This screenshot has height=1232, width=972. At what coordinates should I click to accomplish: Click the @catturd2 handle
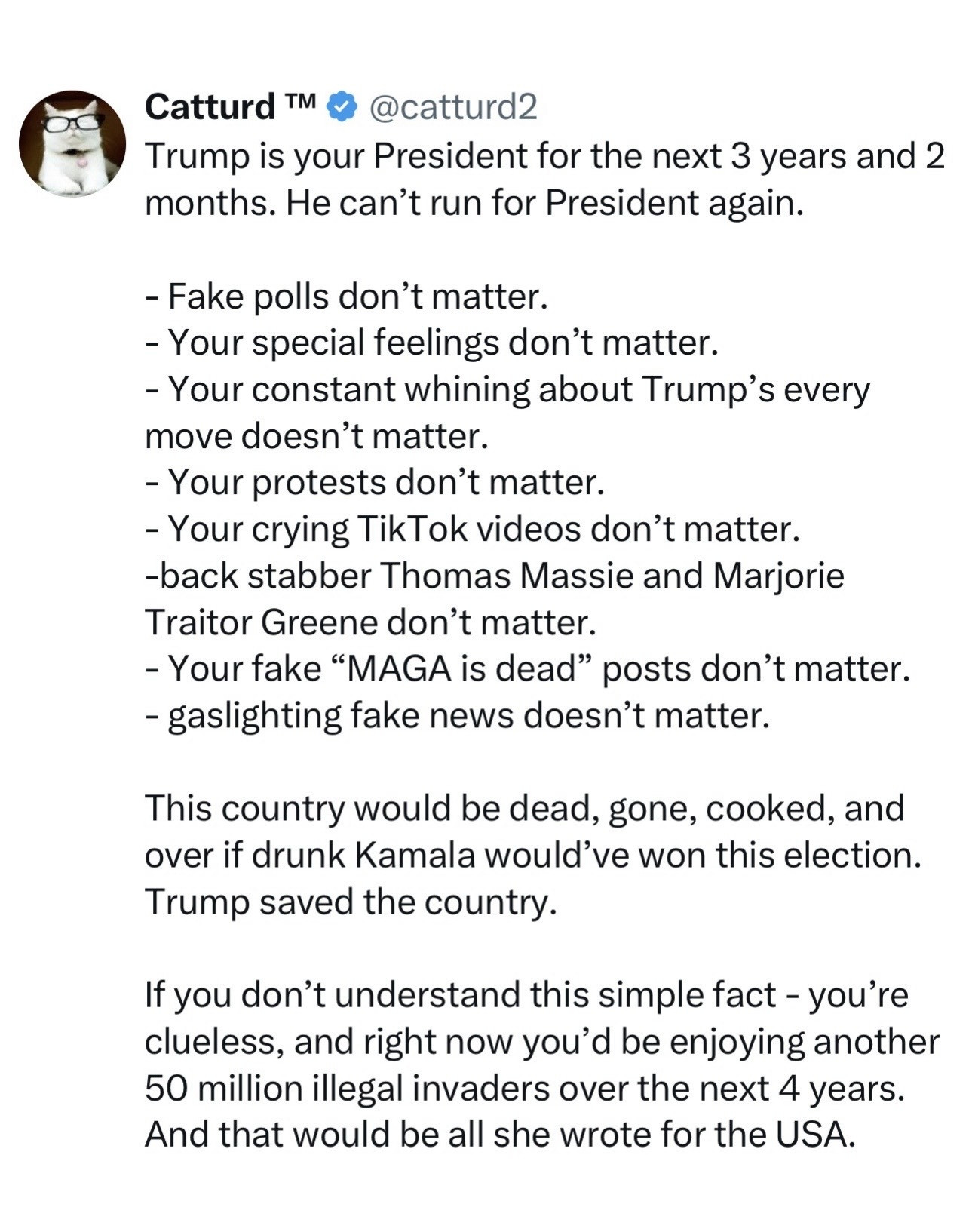(452, 107)
